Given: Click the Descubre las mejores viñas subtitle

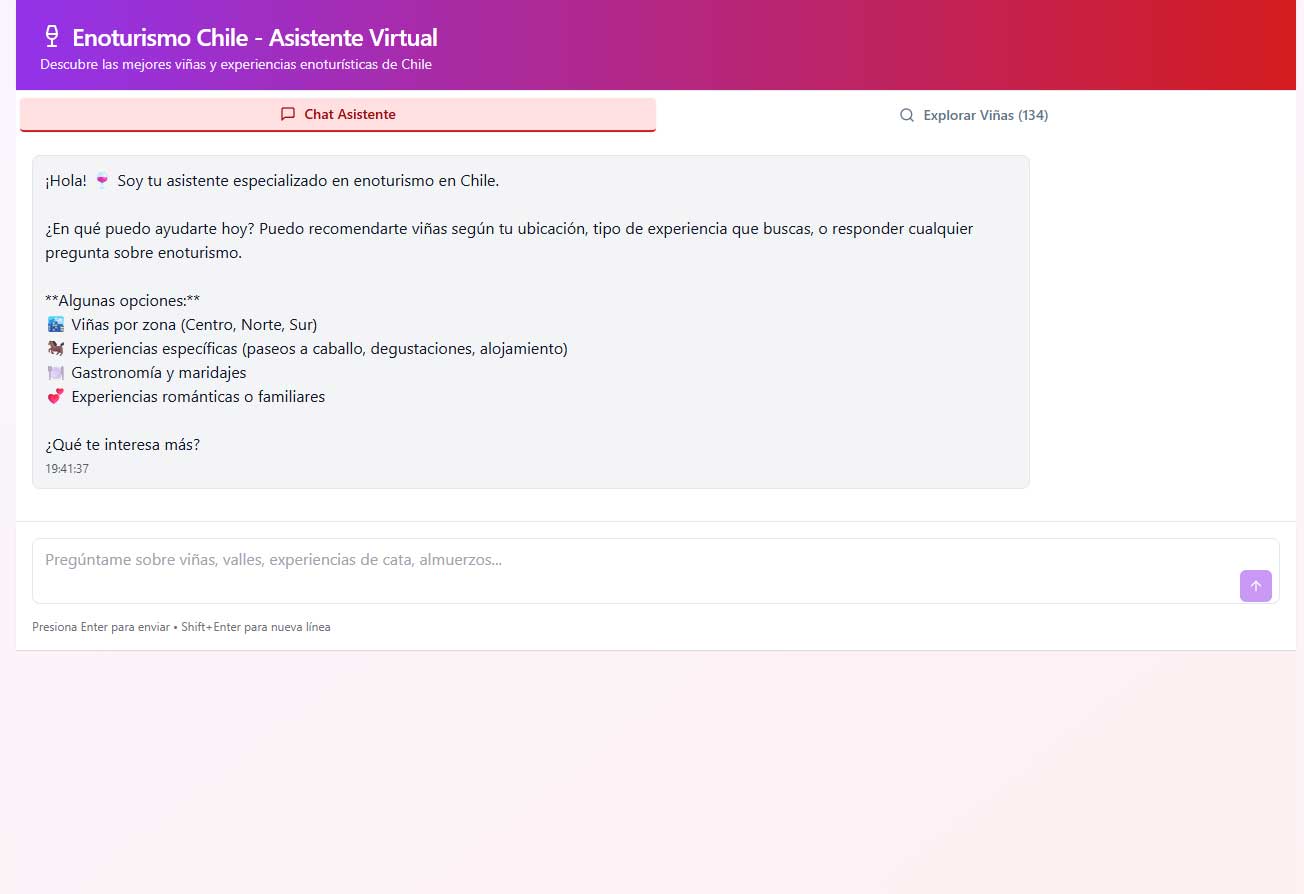Looking at the screenshot, I should [236, 64].
